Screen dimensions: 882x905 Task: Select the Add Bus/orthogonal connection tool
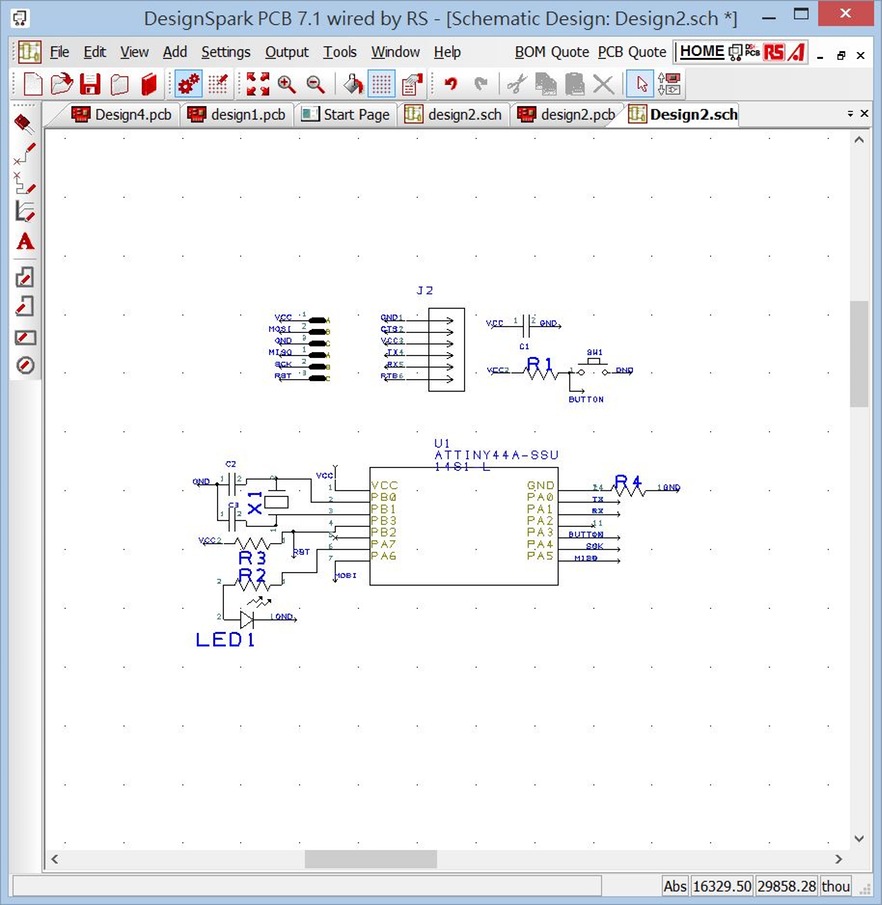24,182
